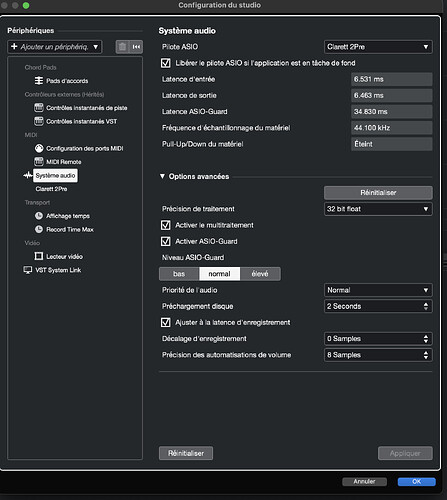Select the Pads d'accords icon
447x500 pixels.
[39, 81]
